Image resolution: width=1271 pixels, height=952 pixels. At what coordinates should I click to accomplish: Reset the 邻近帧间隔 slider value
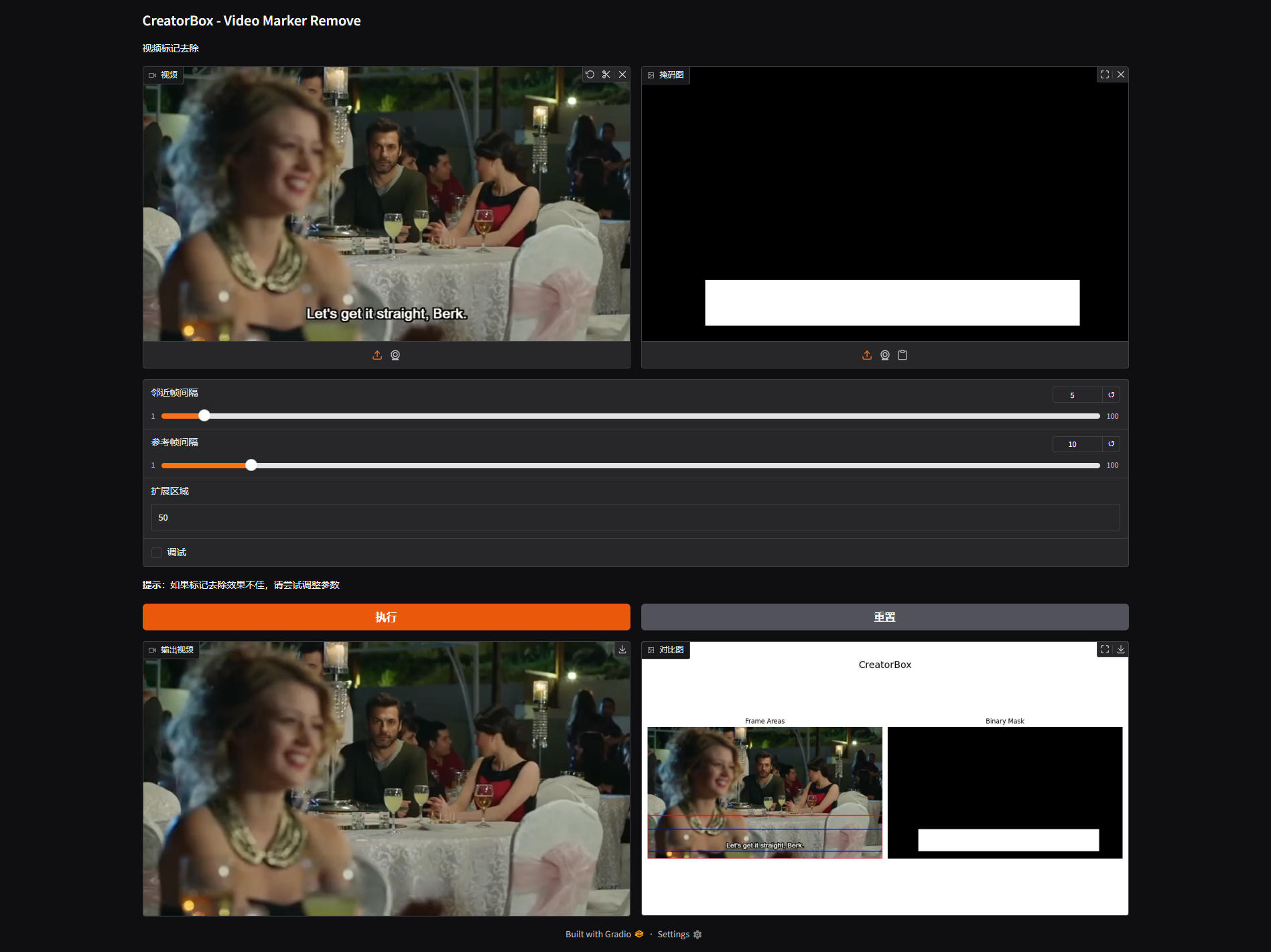click(1112, 395)
